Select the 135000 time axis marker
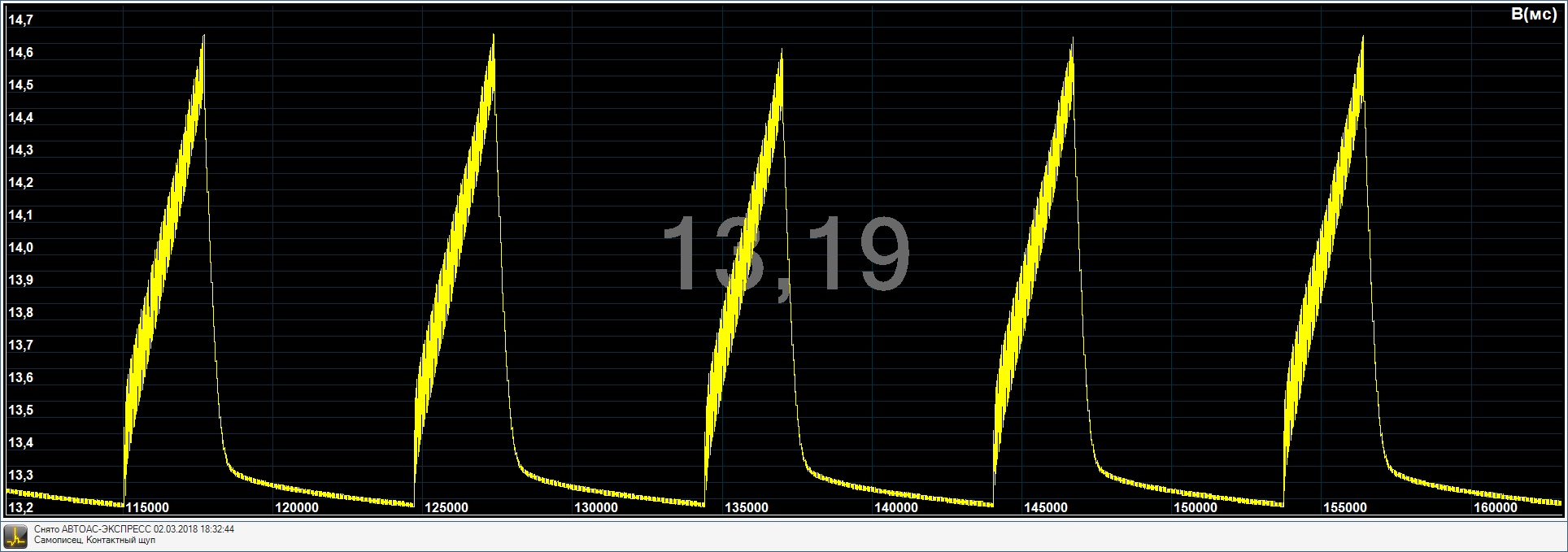 (x=746, y=508)
